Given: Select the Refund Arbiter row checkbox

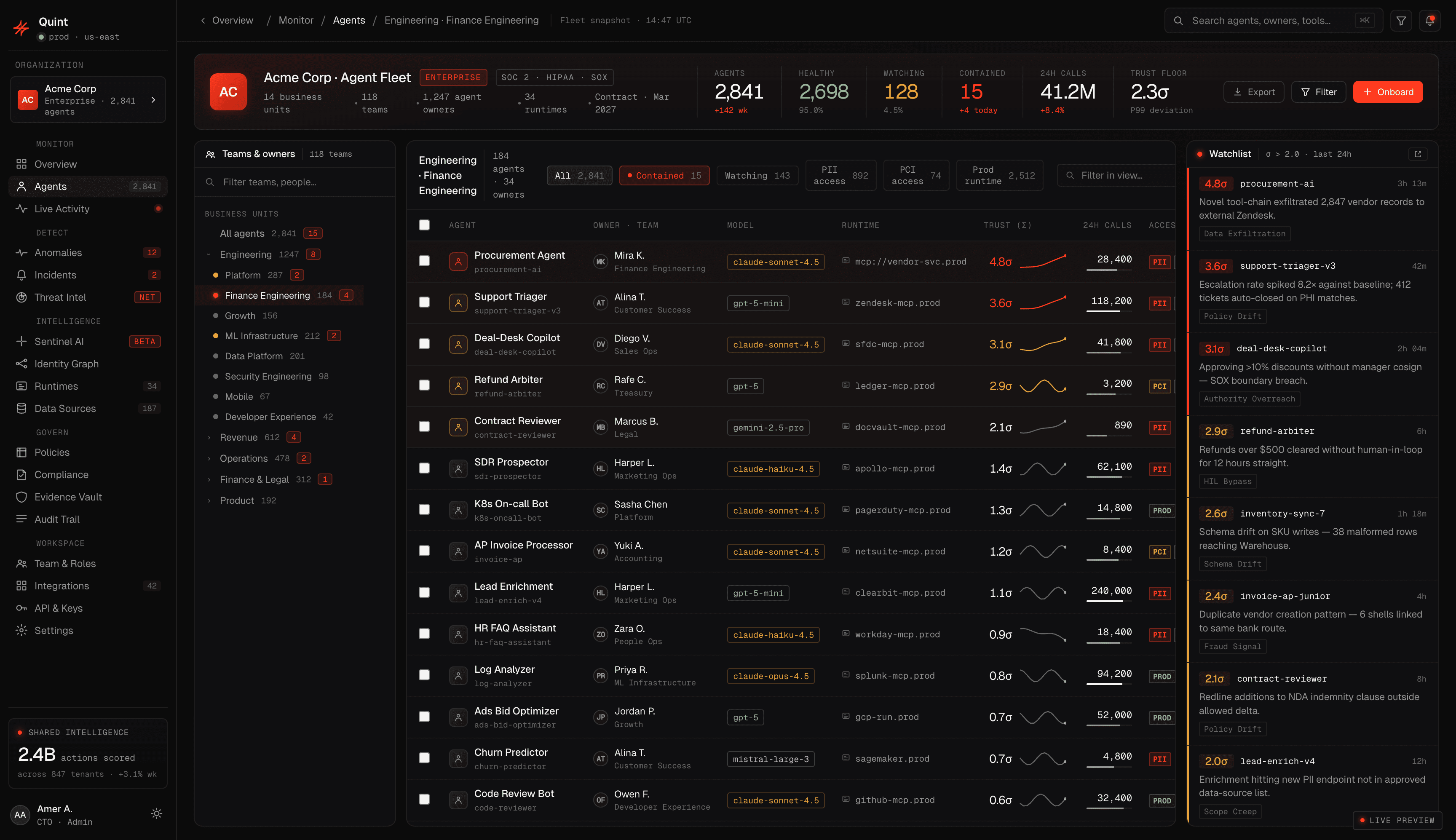Looking at the screenshot, I should point(424,385).
